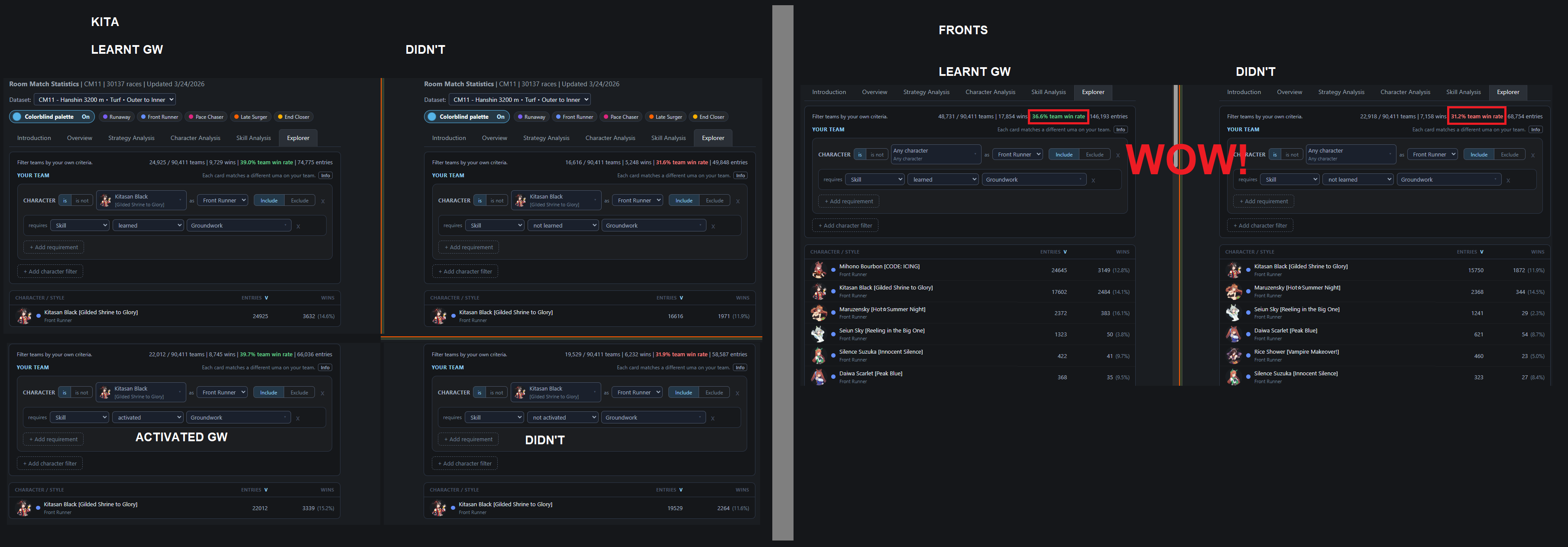Viewport: 1568px width, 547px height.
Task: Switch to Character Analysis tab in 31.2% panel
Action: pyautogui.click(x=1405, y=92)
